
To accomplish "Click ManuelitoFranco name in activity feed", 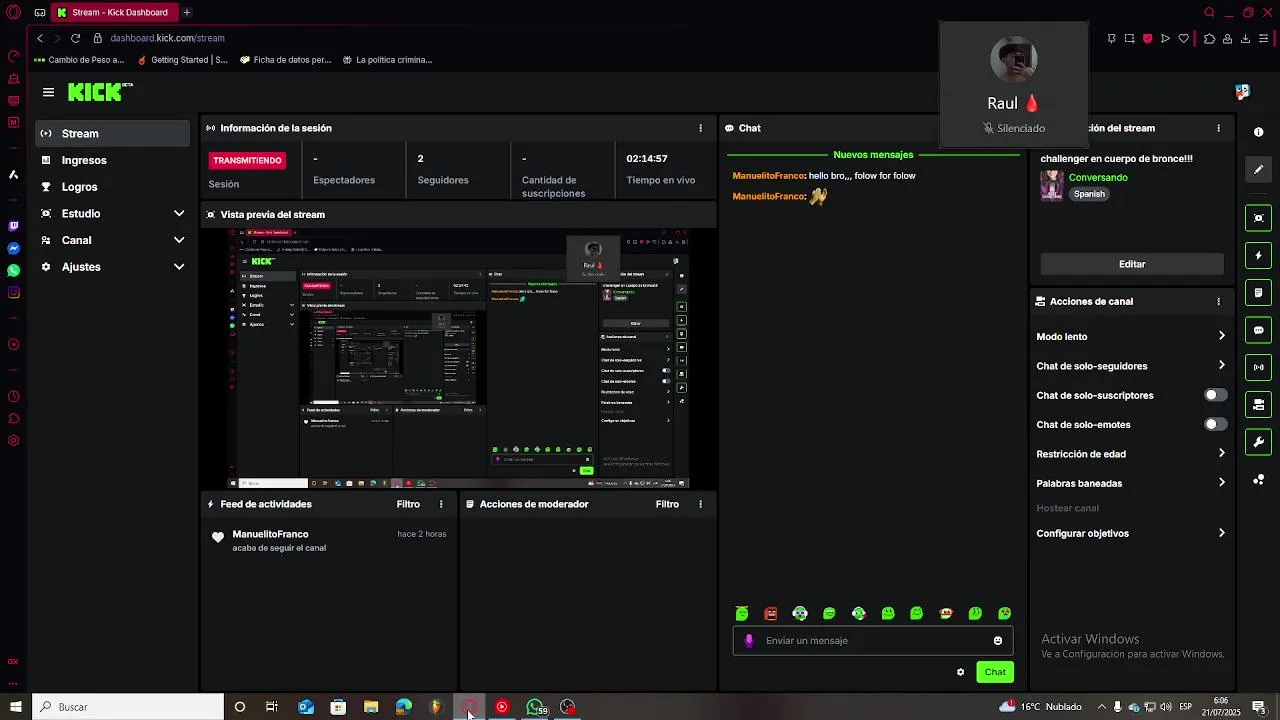I will pos(270,534).
